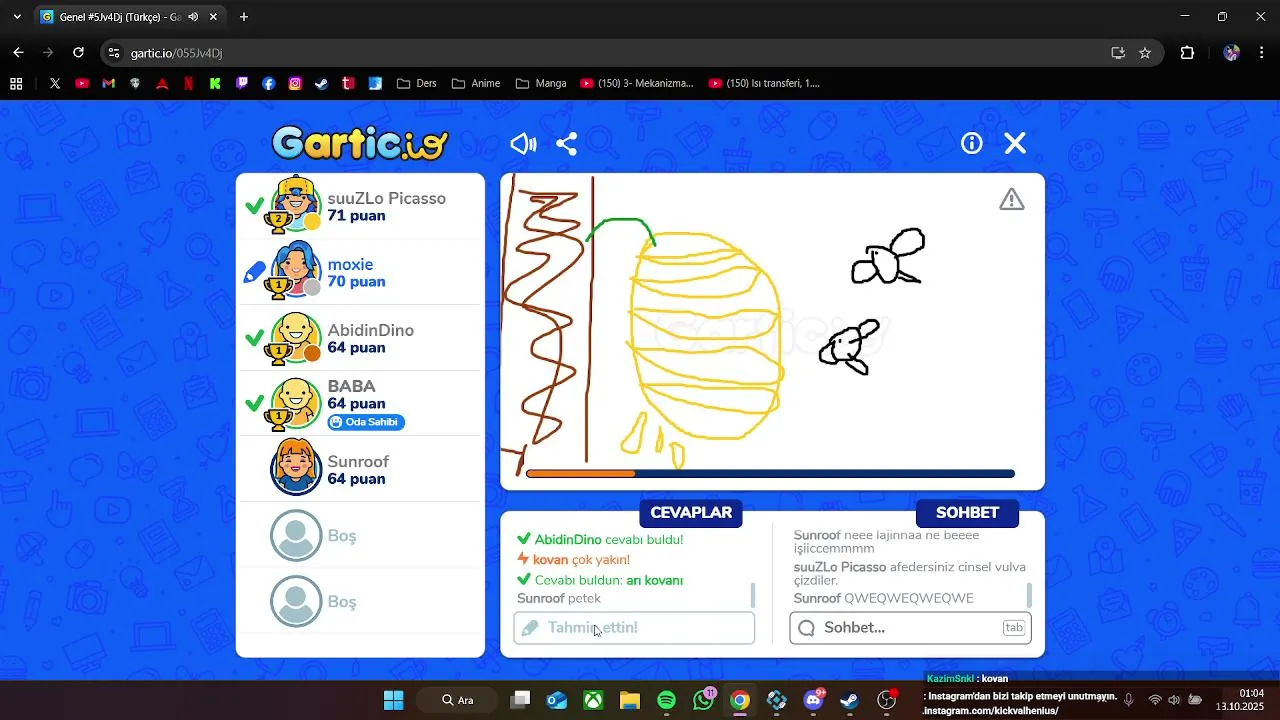Mute the tab audio indicator

click(x=193, y=17)
